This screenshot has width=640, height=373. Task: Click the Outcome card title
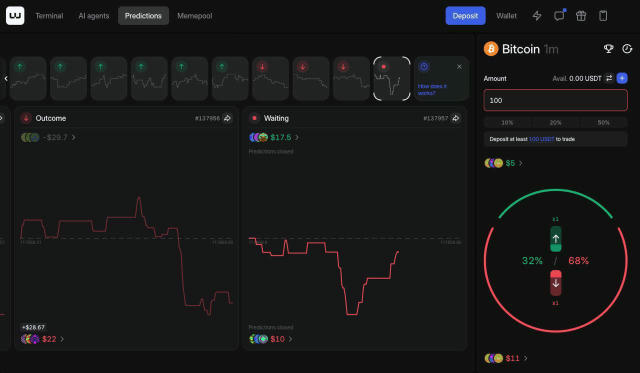click(51, 118)
